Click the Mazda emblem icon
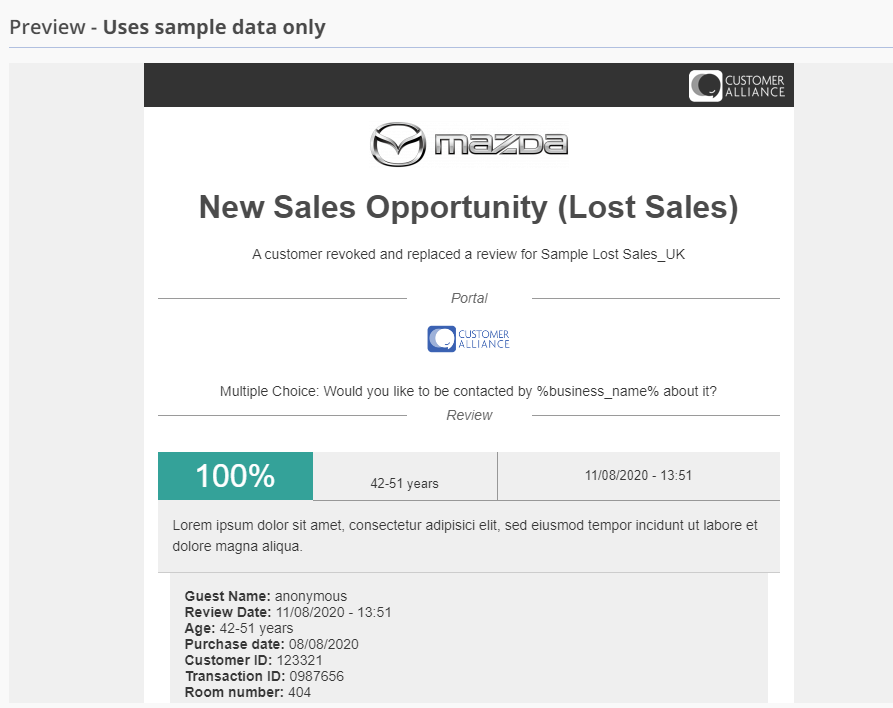Image resolution: width=893 pixels, height=708 pixels. [398, 144]
